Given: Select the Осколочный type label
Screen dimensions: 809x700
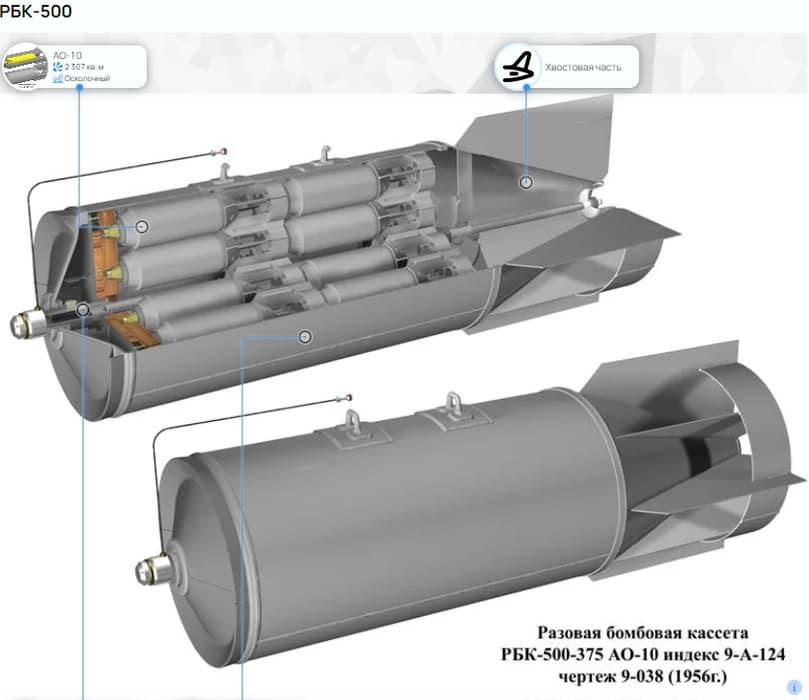Looking at the screenshot, I should pos(87,78).
